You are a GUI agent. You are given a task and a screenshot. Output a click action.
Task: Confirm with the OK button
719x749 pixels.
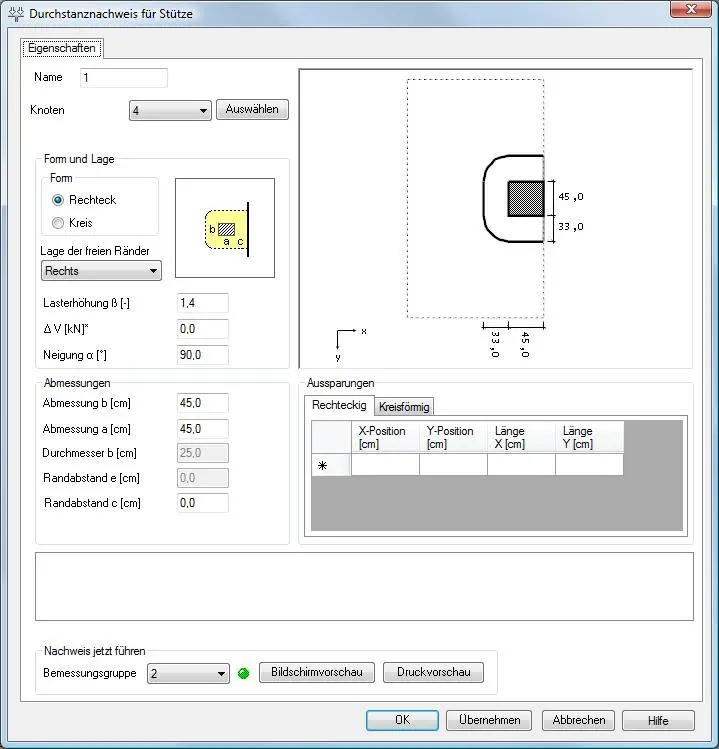(402, 720)
